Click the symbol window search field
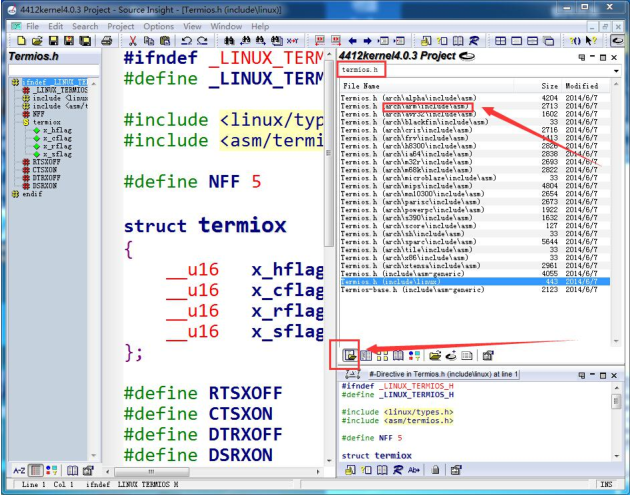Image resolution: width=630 pixels, height=496 pixels. (54, 70)
